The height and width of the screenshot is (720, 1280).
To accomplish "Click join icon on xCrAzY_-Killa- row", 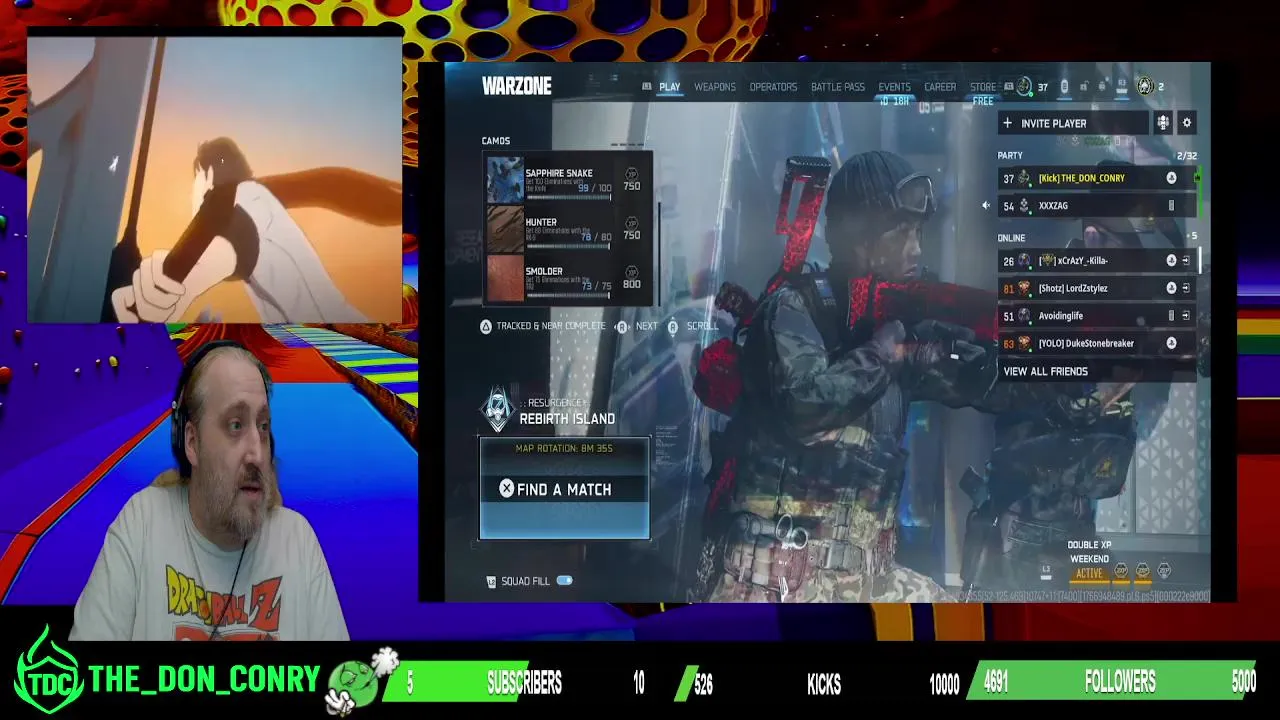I will click(x=1186, y=261).
